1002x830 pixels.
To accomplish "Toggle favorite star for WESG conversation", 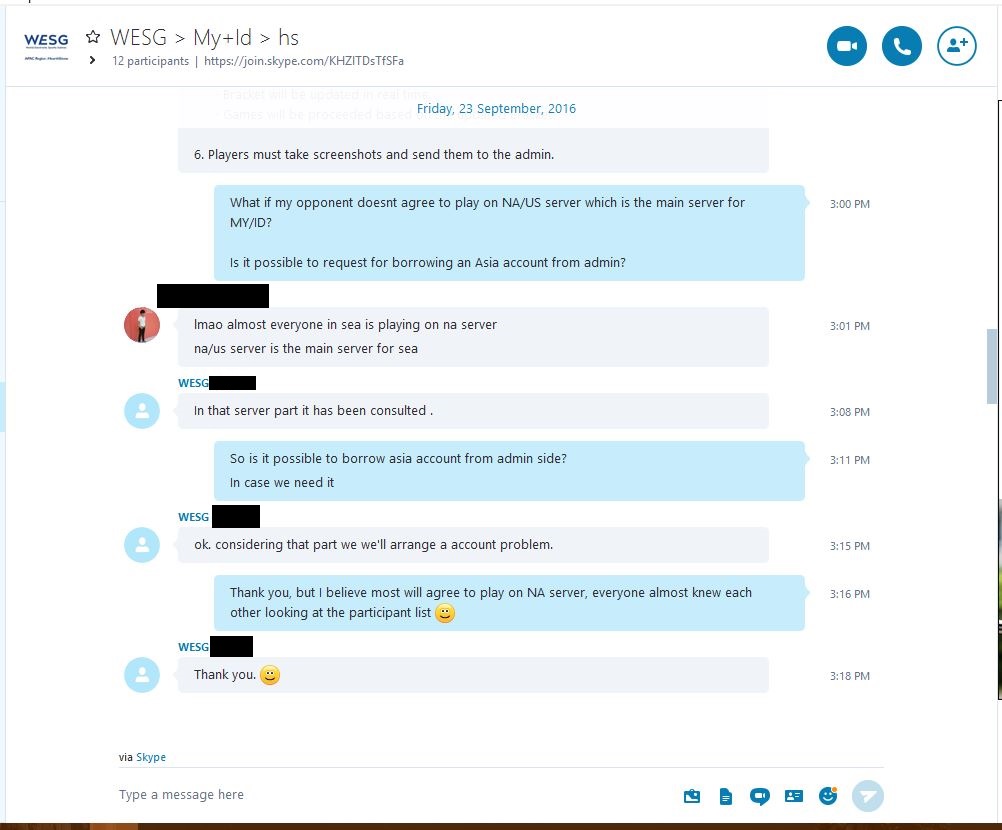I will (93, 37).
